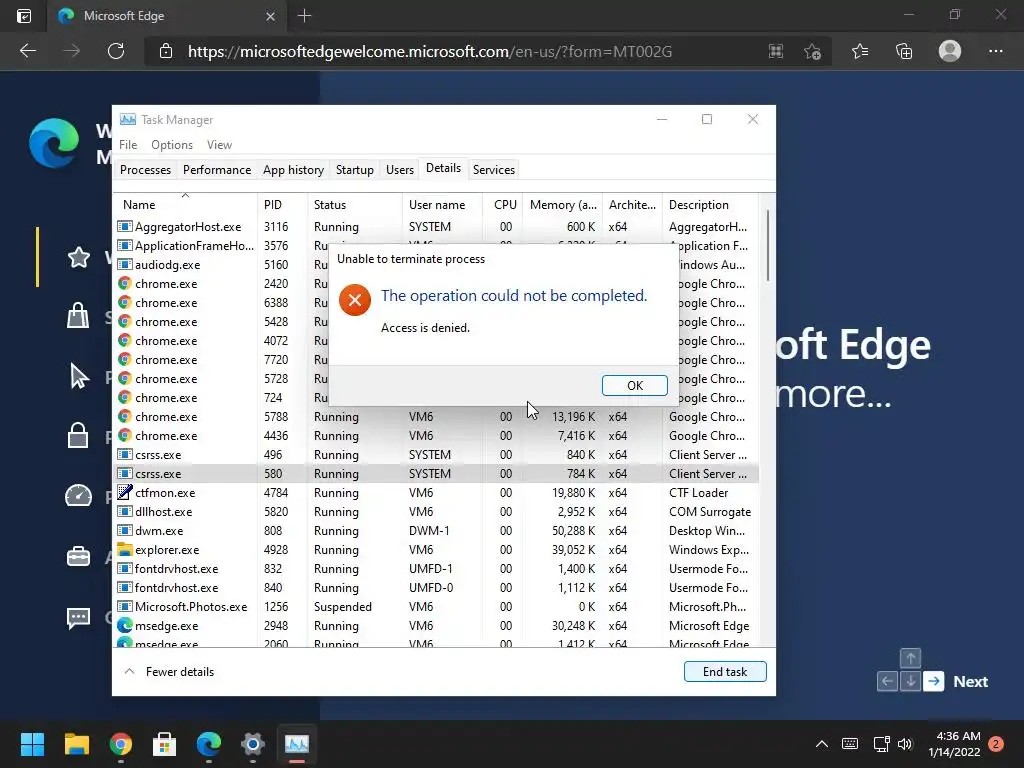Screen dimensions: 1024x768
Task: Select the Details tab
Action: point(443,168)
